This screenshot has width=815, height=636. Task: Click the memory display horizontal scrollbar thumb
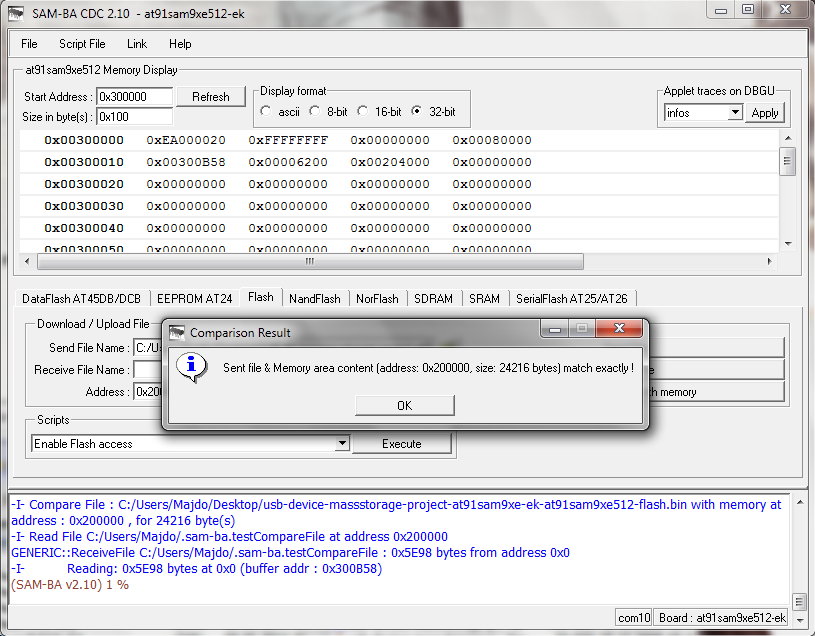[310, 261]
